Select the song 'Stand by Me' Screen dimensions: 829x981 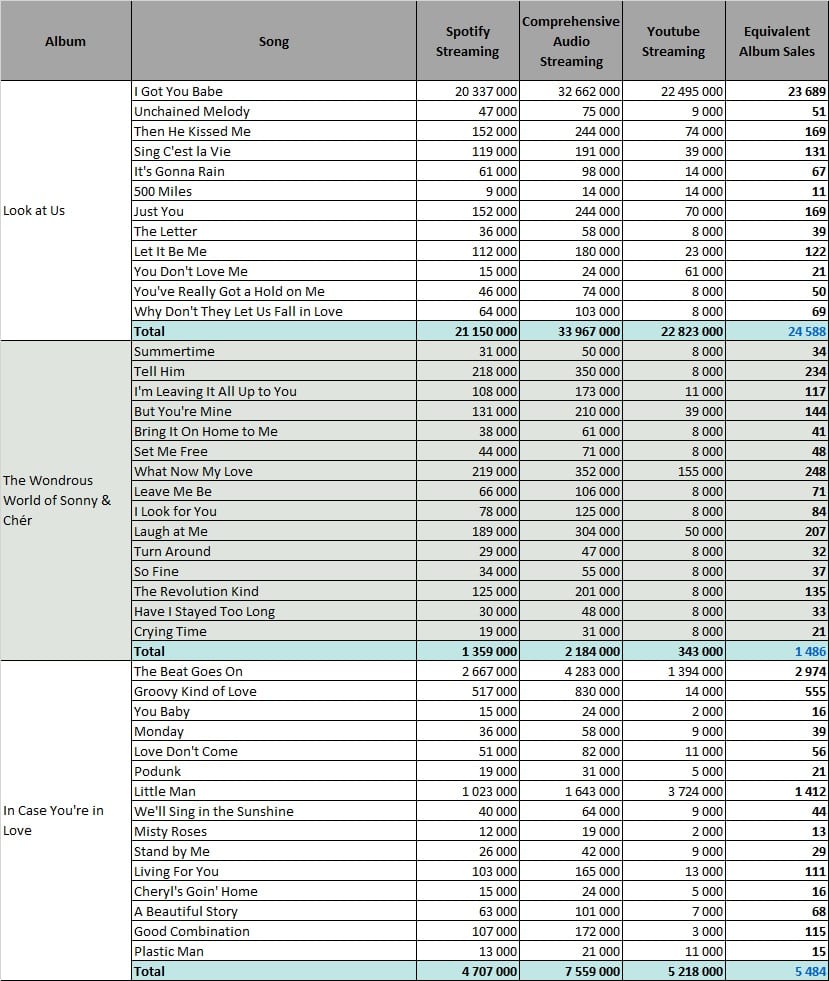coord(172,852)
